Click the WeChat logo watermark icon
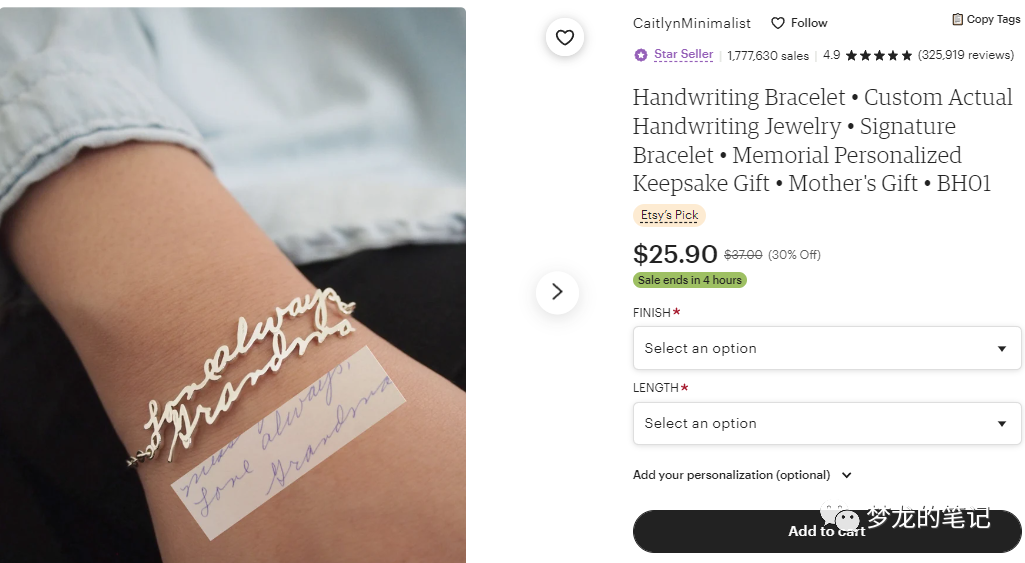This screenshot has width=1025, height=563. pyautogui.click(x=840, y=517)
